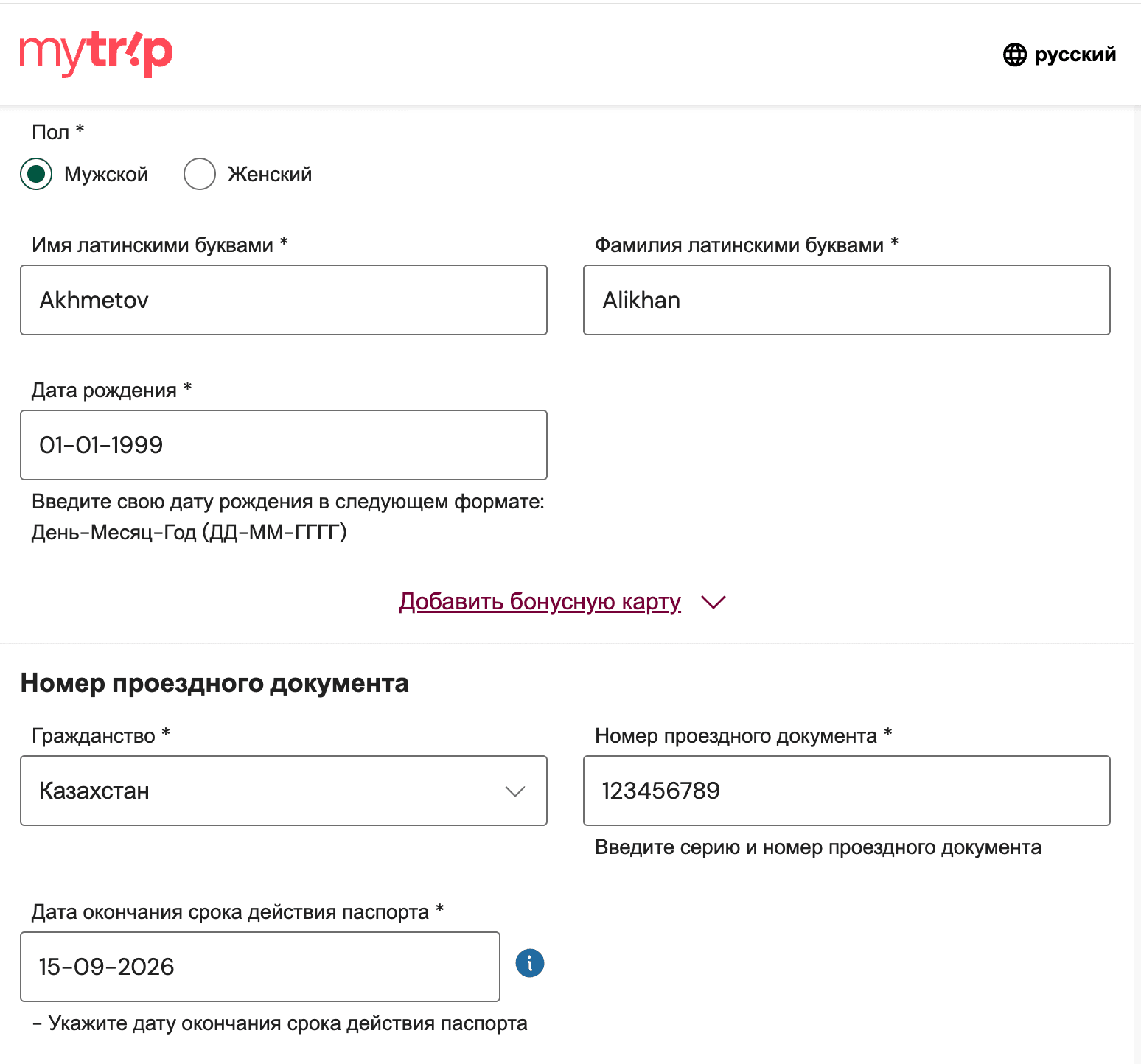Click the Добавить бонусную карту link
This screenshot has height=1064, width=1141.
[540, 602]
